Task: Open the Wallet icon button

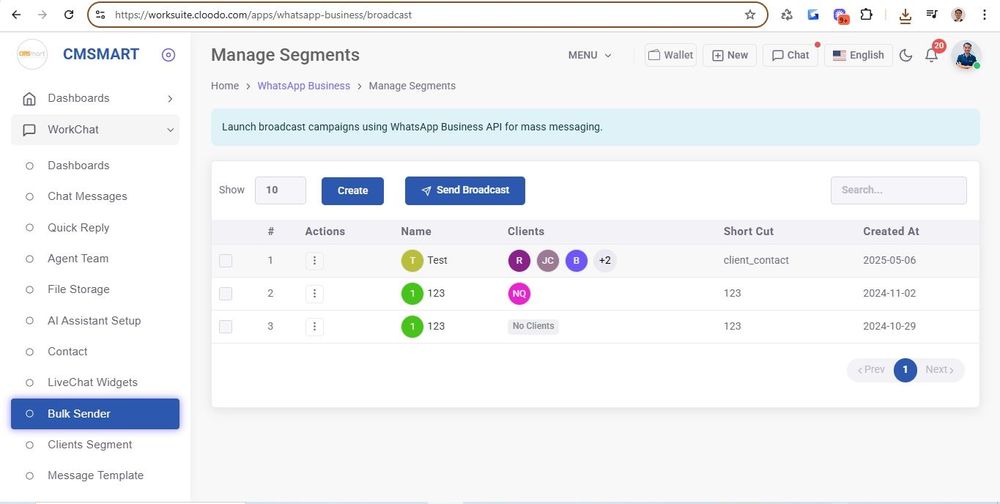Action: click(x=670, y=55)
